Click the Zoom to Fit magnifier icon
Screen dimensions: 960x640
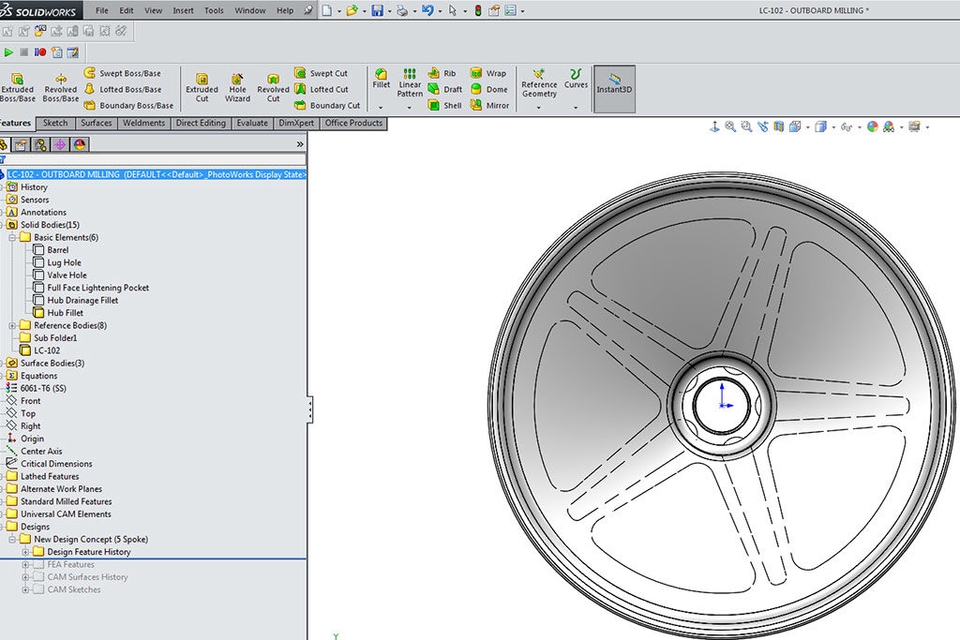731,127
